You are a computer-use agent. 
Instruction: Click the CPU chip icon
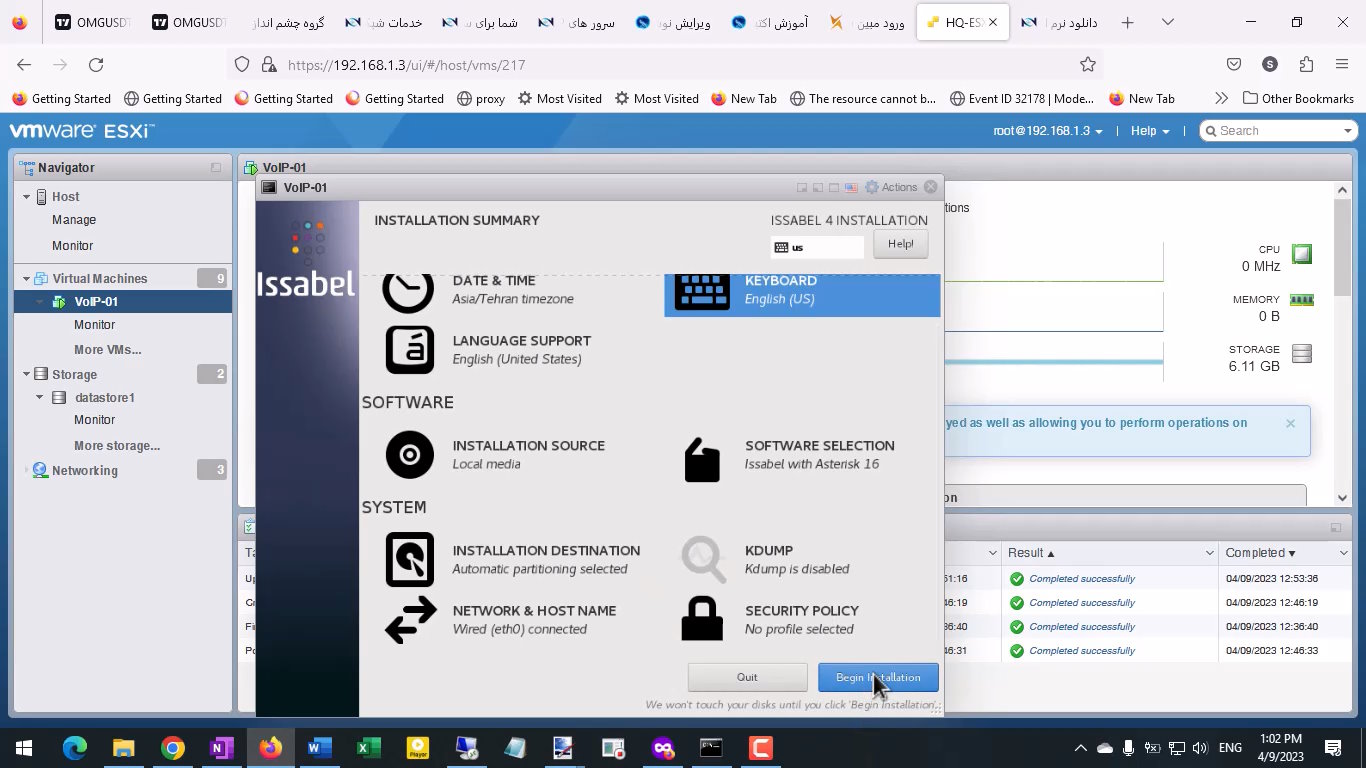tap(1301, 254)
